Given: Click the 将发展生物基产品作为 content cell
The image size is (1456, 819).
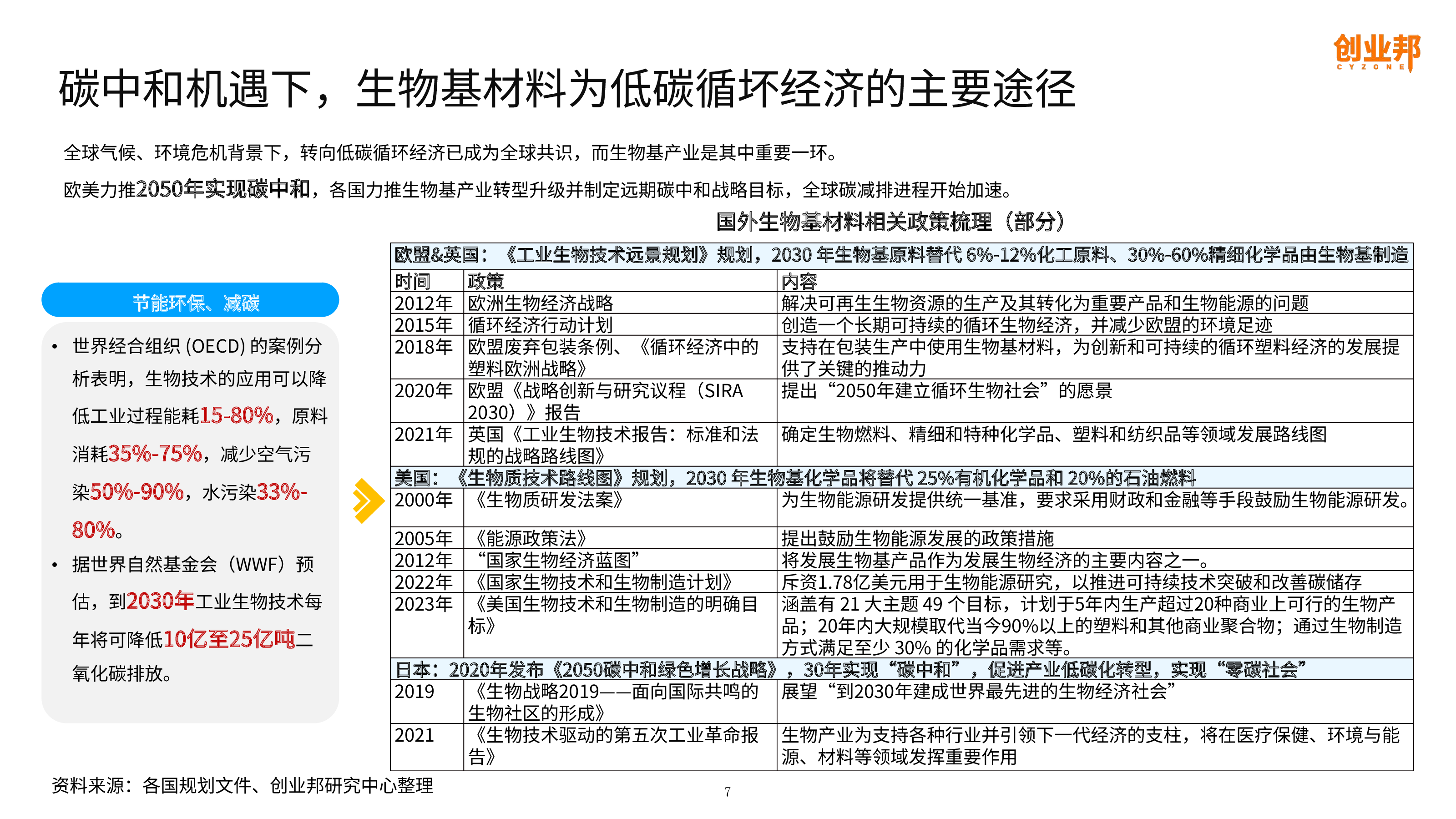Looking at the screenshot, I should click(1095, 560).
